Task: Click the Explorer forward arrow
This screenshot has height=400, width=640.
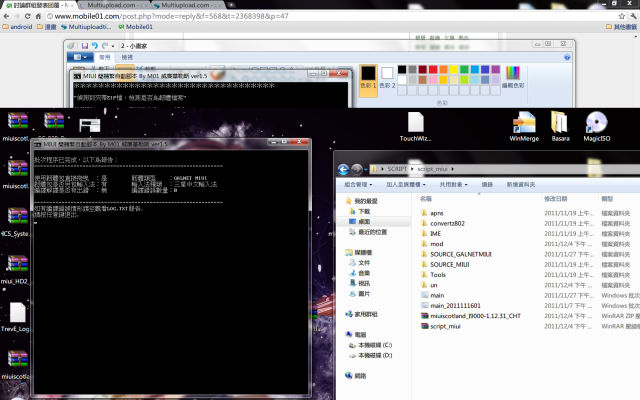Action: (x=357, y=169)
